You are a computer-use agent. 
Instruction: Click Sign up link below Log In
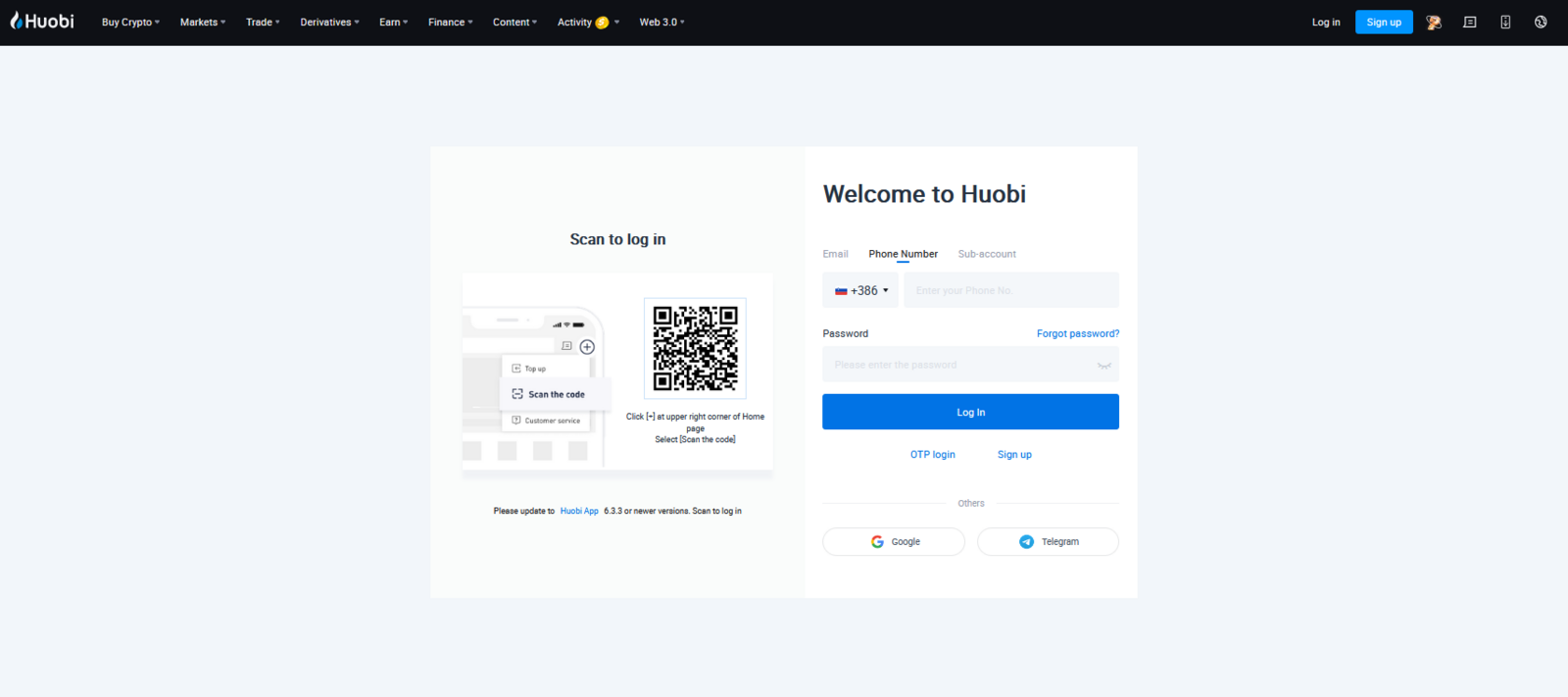point(1014,455)
